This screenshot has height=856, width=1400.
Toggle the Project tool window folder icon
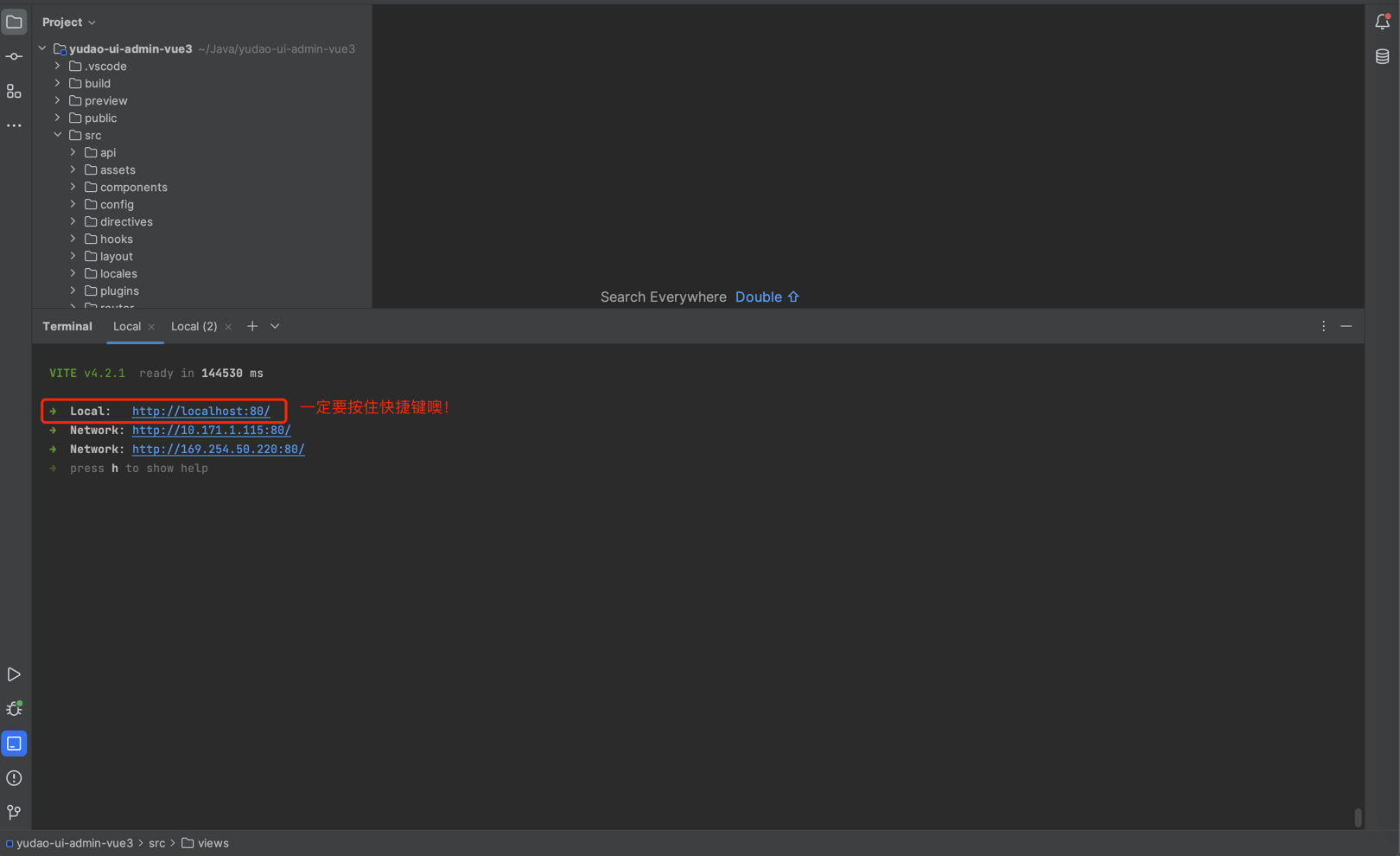pos(14,22)
